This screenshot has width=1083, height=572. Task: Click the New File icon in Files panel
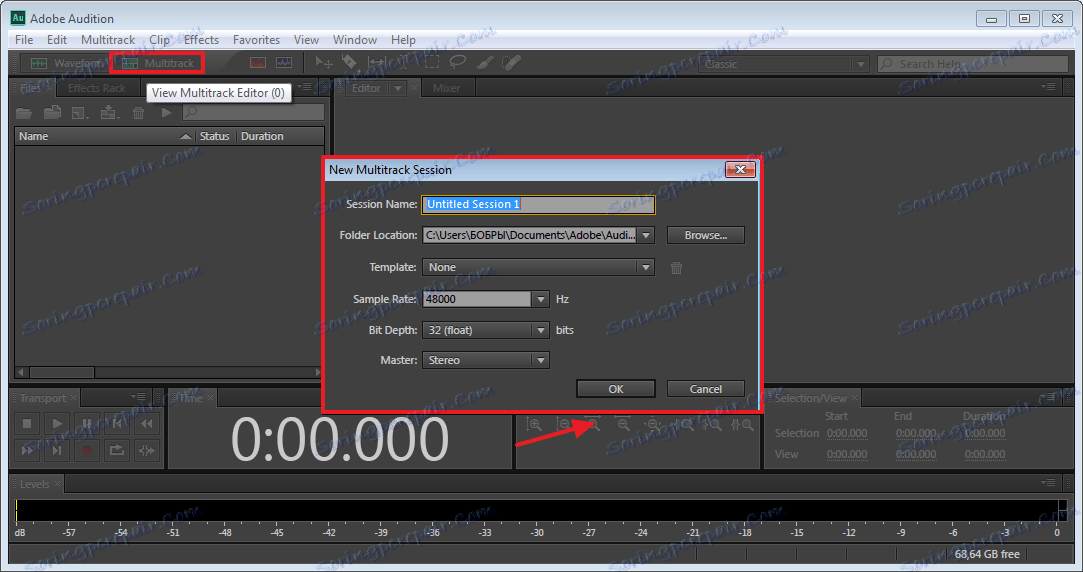point(80,113)
